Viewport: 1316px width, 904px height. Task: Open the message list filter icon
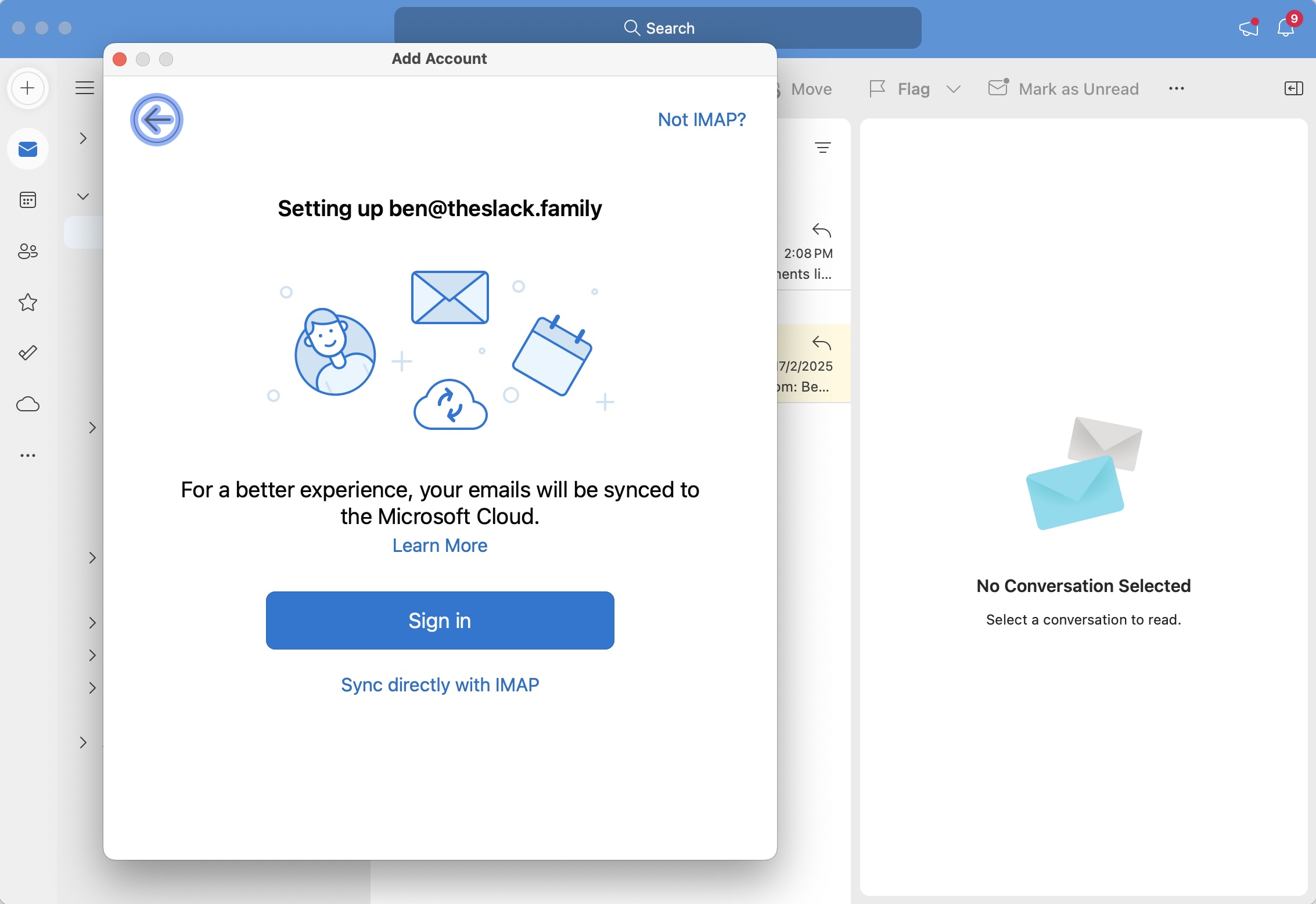(x=822, y=148)
